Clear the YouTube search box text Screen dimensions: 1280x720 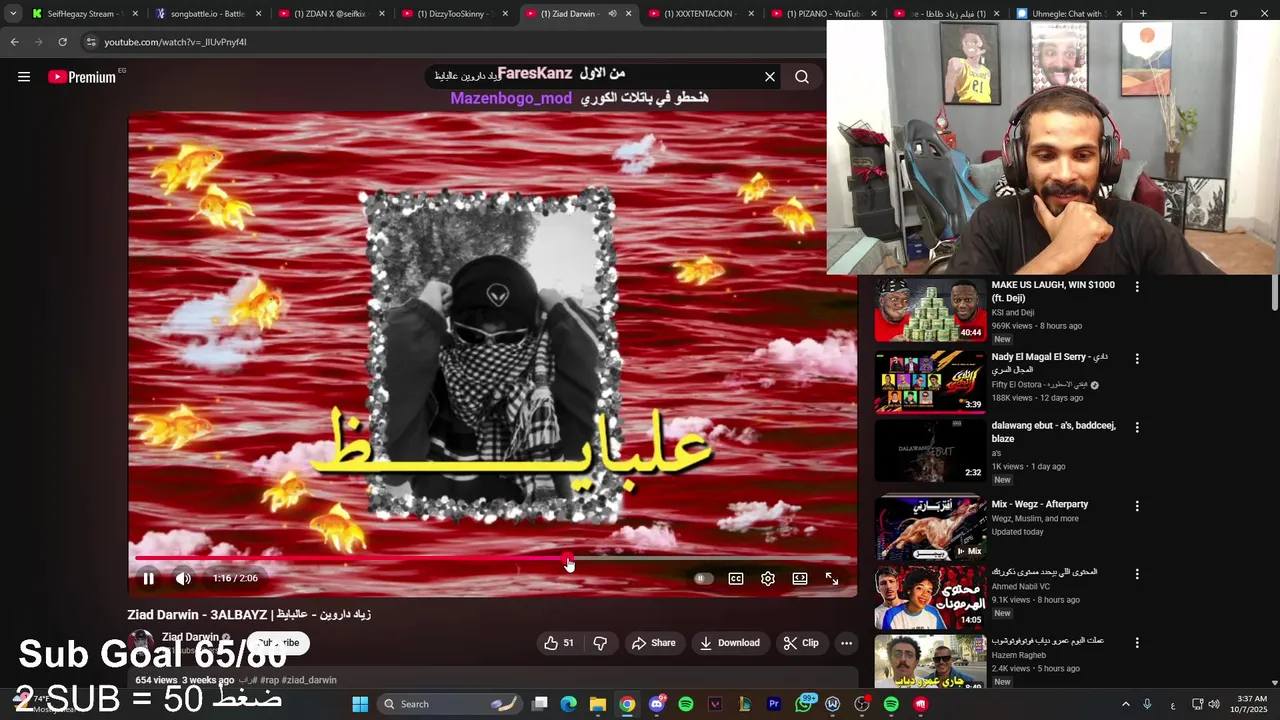[770, 77]
